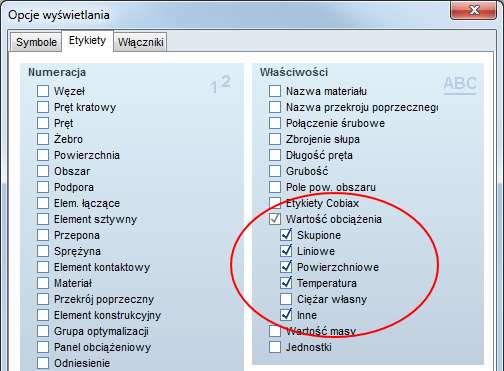Tick the Pręt kratowy checkbox
This screenshot has width=504, height=371.
(x=43, y=107)
